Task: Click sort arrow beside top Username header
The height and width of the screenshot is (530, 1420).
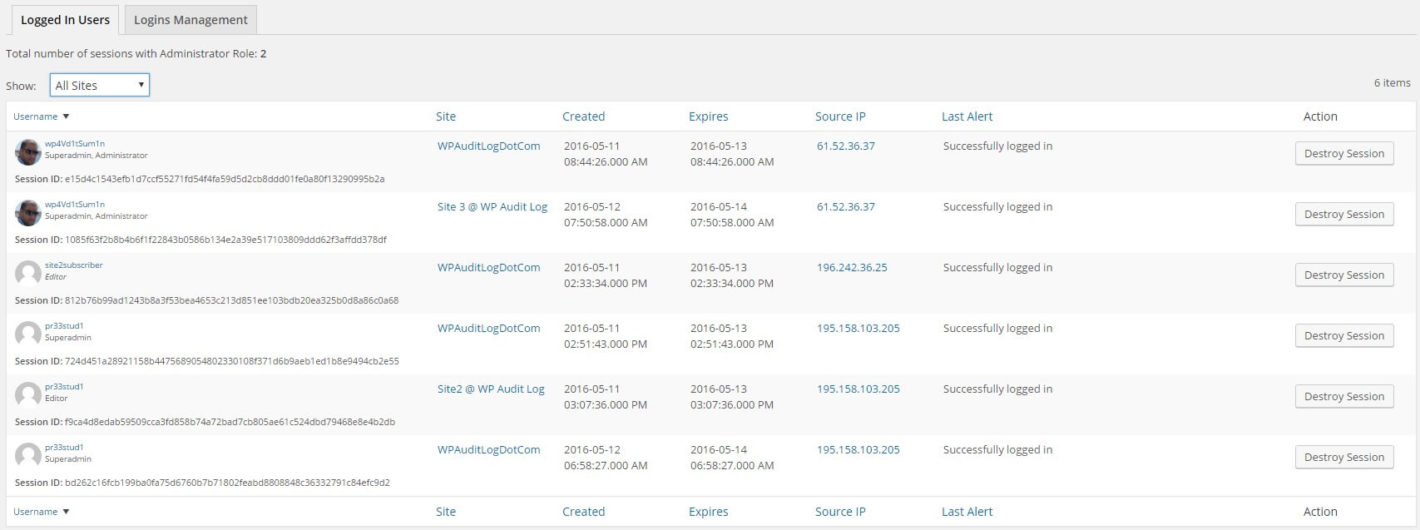Action: click(x=66, y=117)
